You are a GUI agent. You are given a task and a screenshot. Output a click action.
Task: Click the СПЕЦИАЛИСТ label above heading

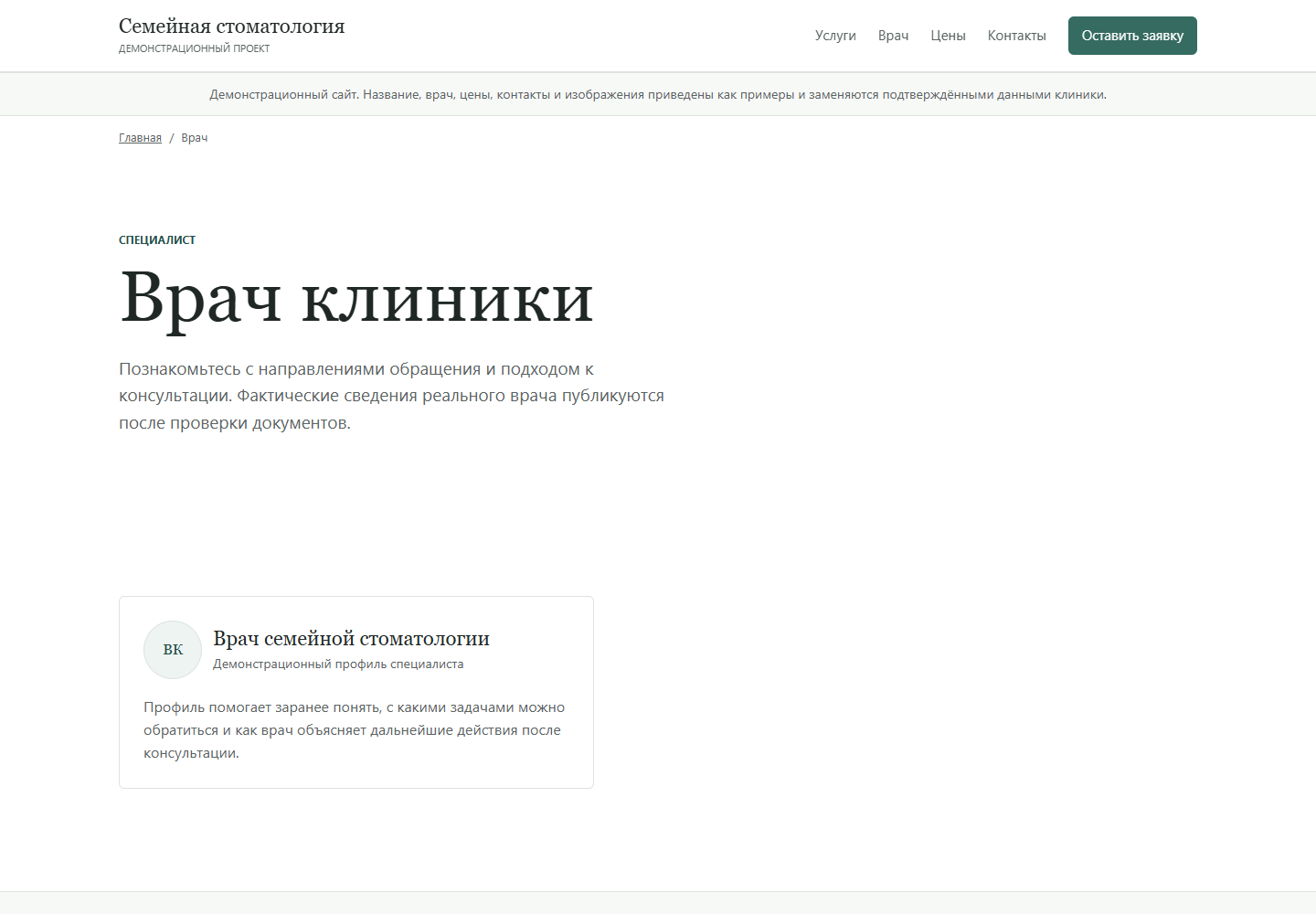tap(157, 240)
